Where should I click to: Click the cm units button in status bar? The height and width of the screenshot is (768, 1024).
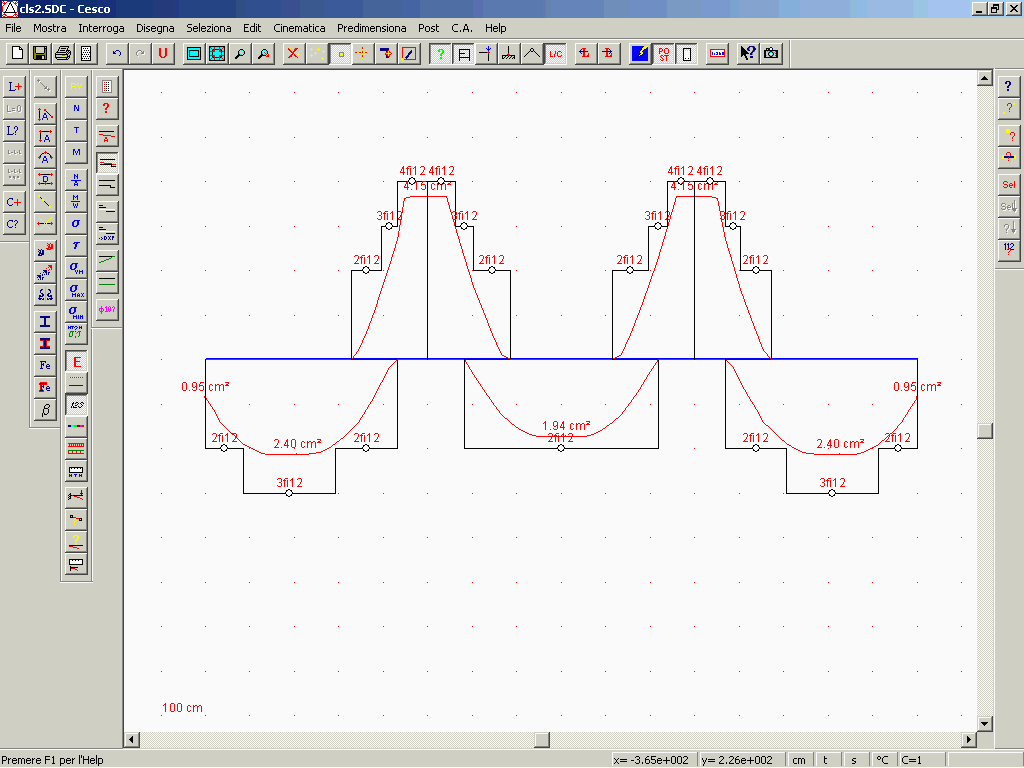coord(799,760)
